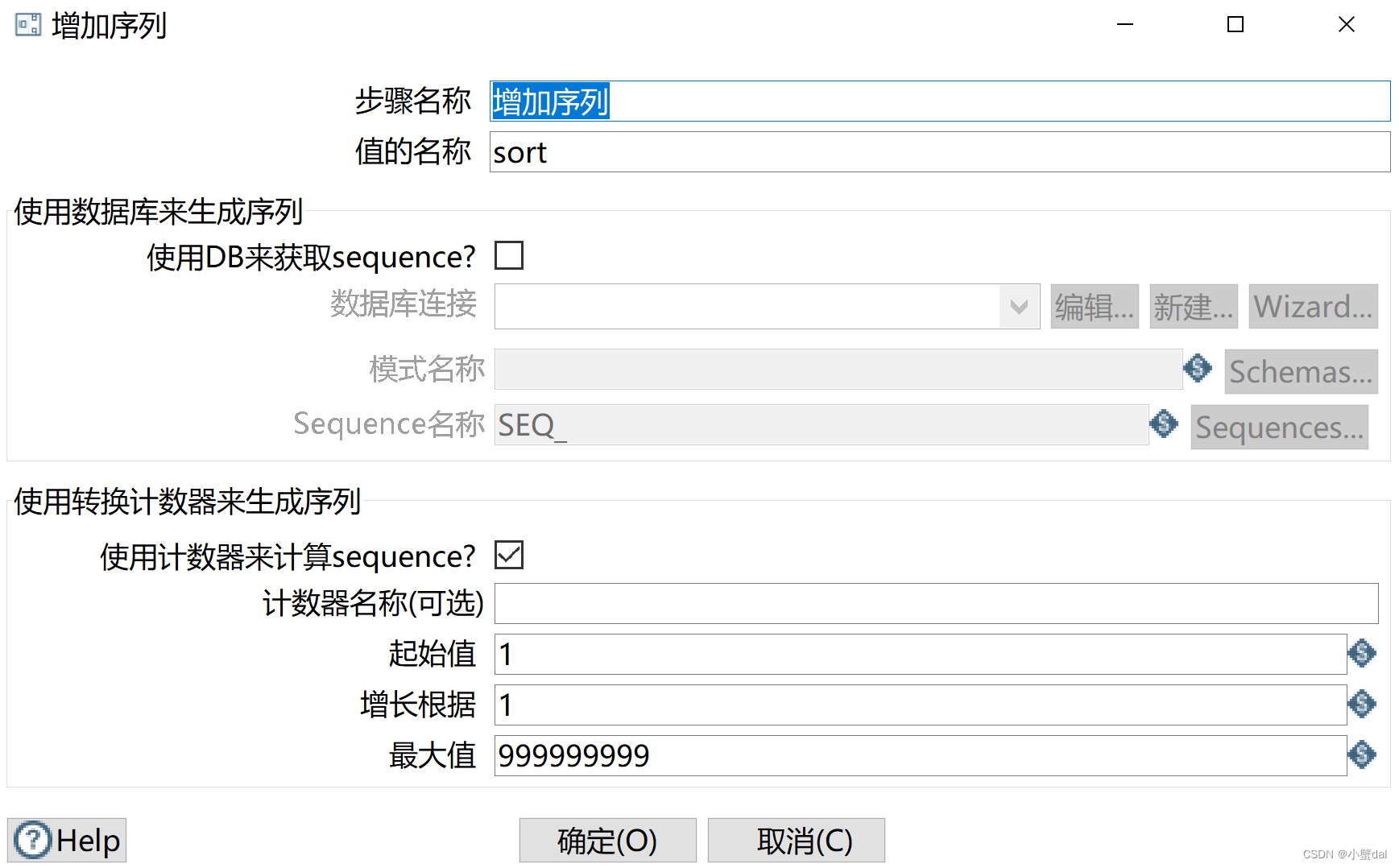Click into the 增长根据 input field
Screen dimensions: 1399x868
pyautogui.click(x=921, y=705)
